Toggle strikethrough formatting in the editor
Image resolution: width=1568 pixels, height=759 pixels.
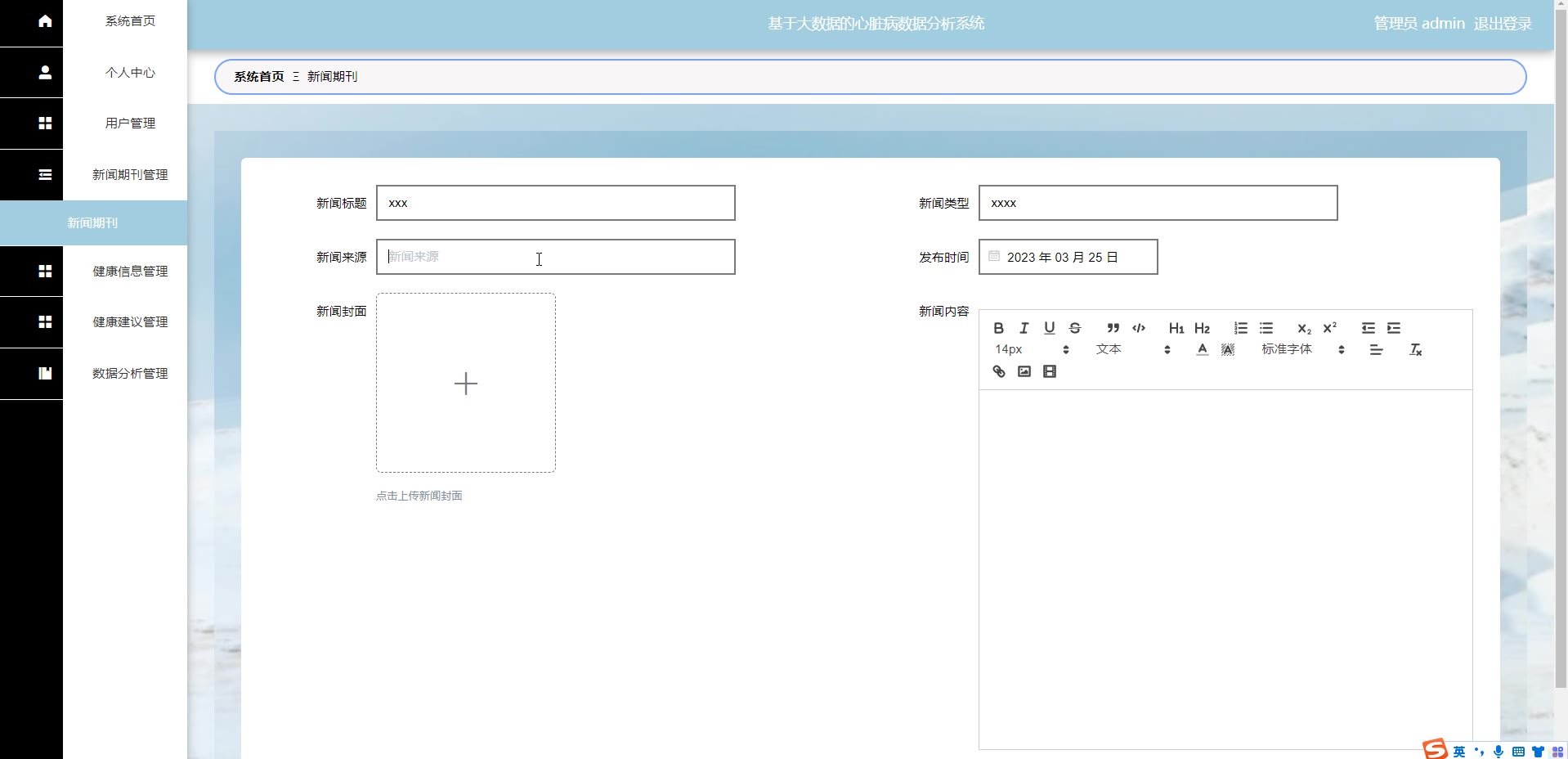coord(1075,328)
